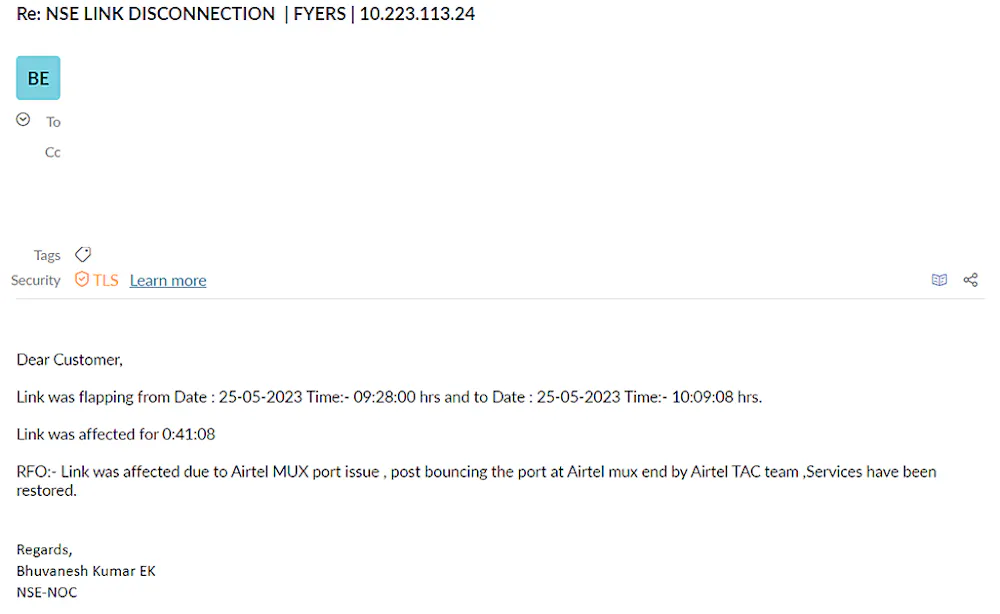Click the Tags label

[x=47, y=255]
